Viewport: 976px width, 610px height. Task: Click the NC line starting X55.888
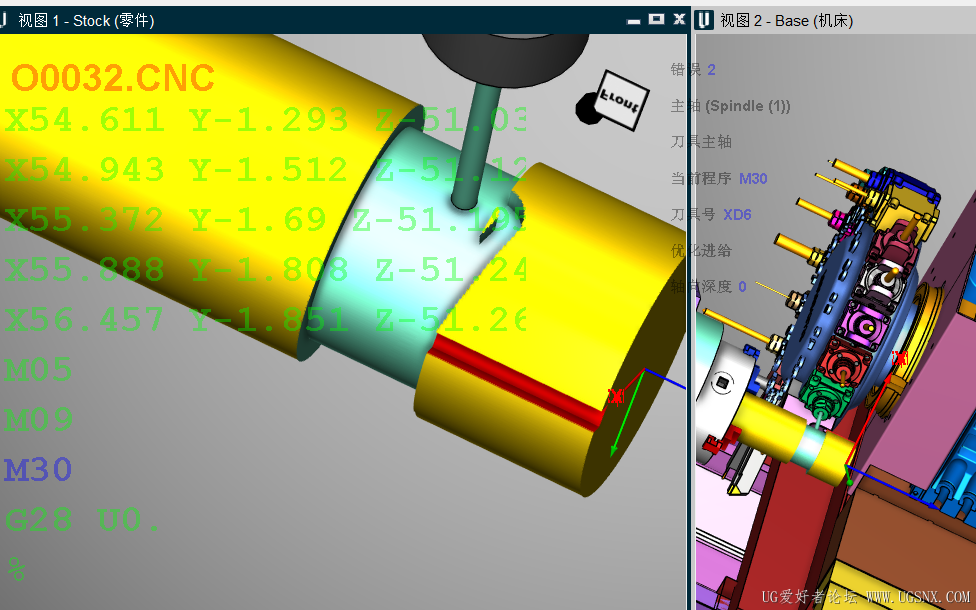point(265,270)
